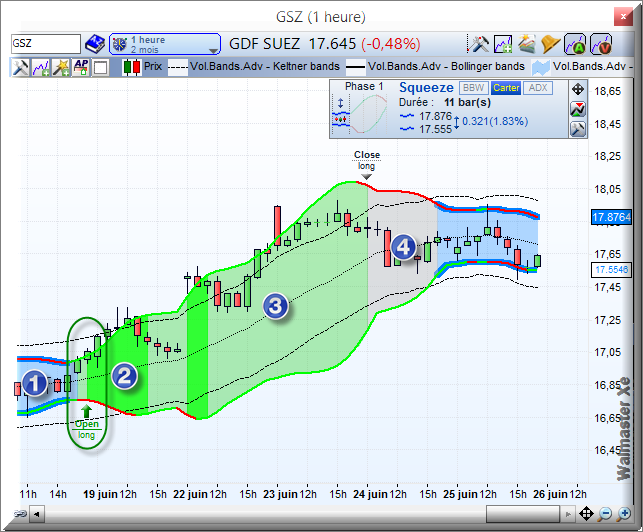Click the '26 juin' date label on the time axis
The image size is (643, 532).
coord(550,494)
